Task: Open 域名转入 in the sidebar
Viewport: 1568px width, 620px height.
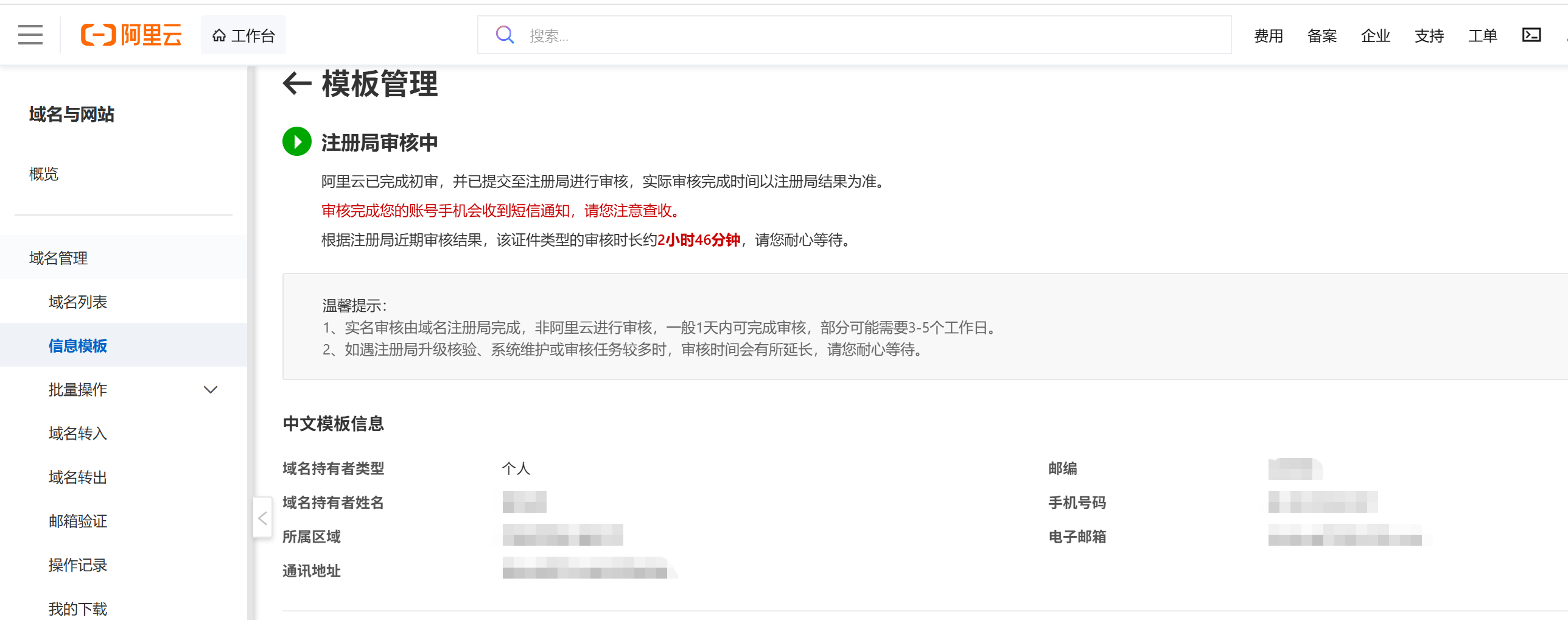Action: [78, 433]
